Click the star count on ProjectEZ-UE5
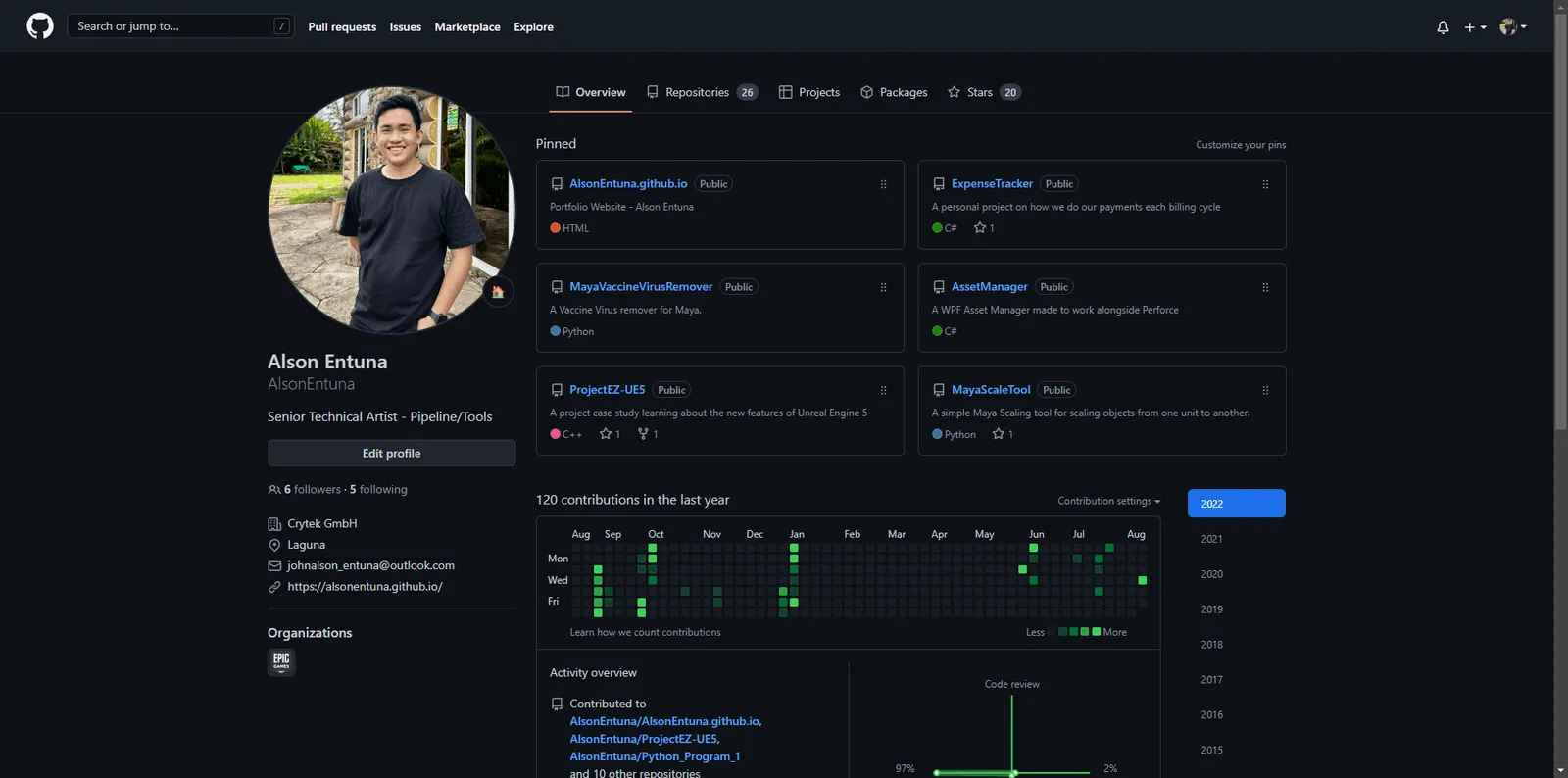 [x=610, y=434]
